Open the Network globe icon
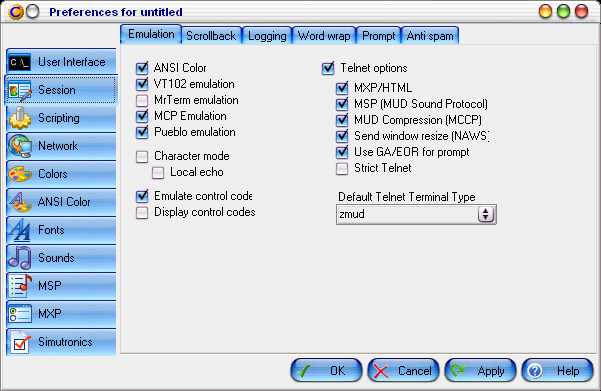 pos(20,146)
